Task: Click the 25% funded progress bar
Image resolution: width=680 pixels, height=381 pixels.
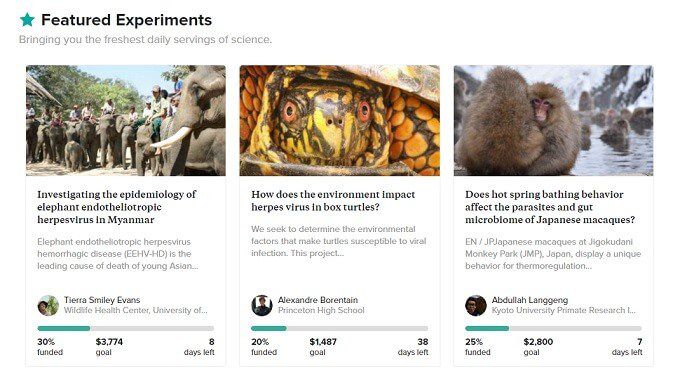Action: click(553, 329)
